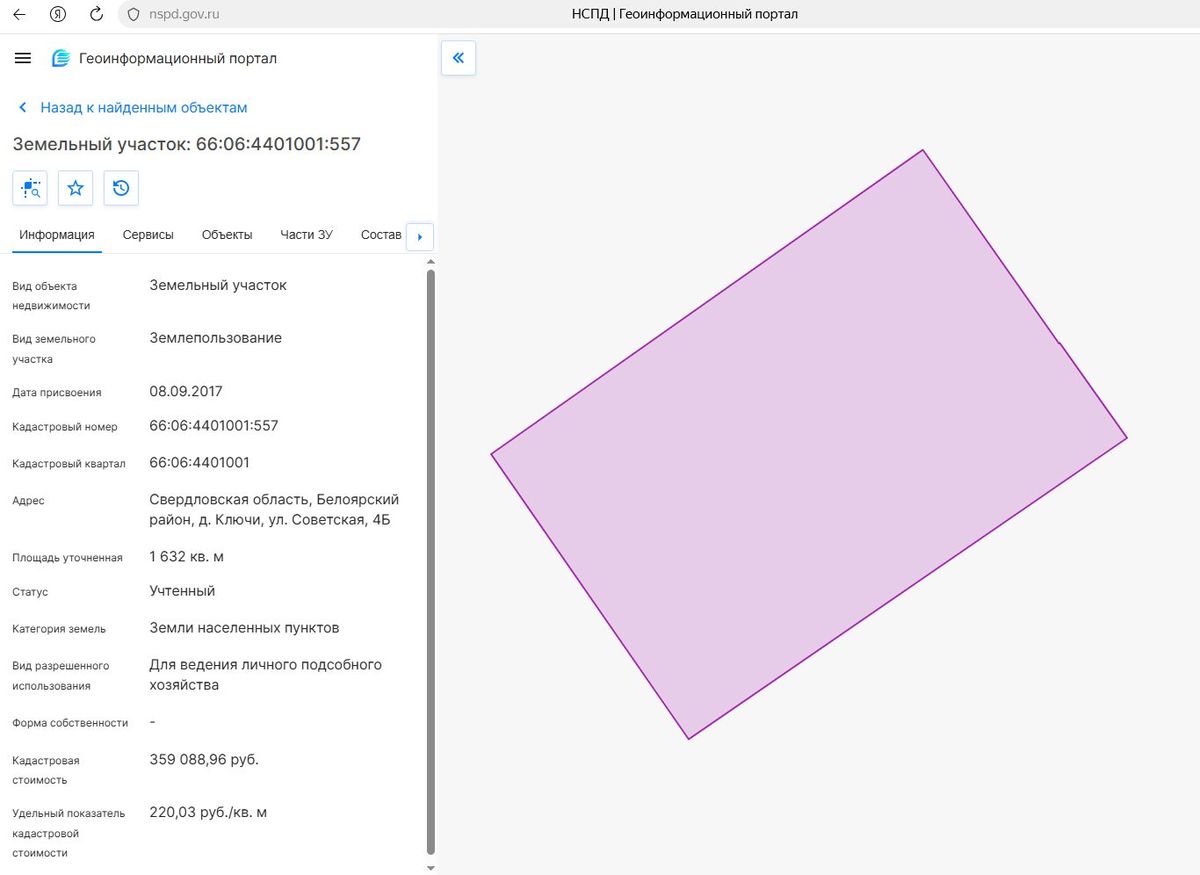The image size is (1200, 875).
Task: Click the status value Учтенный
Action: point(182,591)
